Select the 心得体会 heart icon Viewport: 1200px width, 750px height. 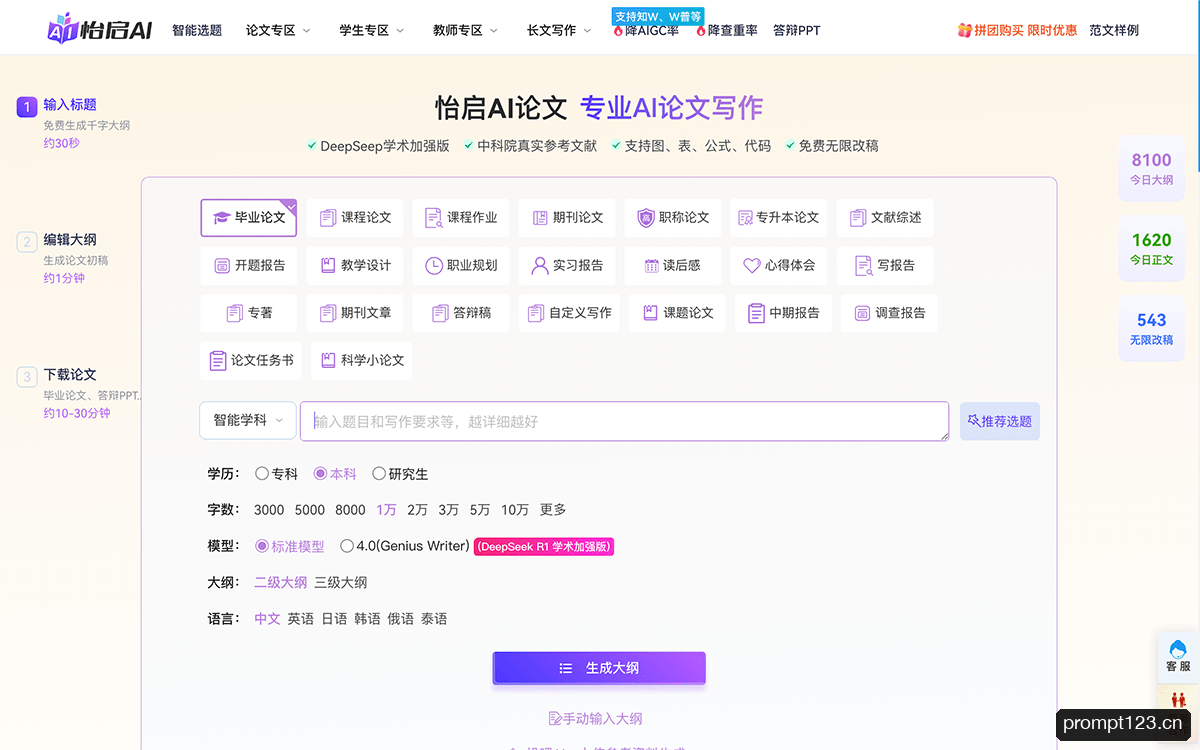point(752,265)
